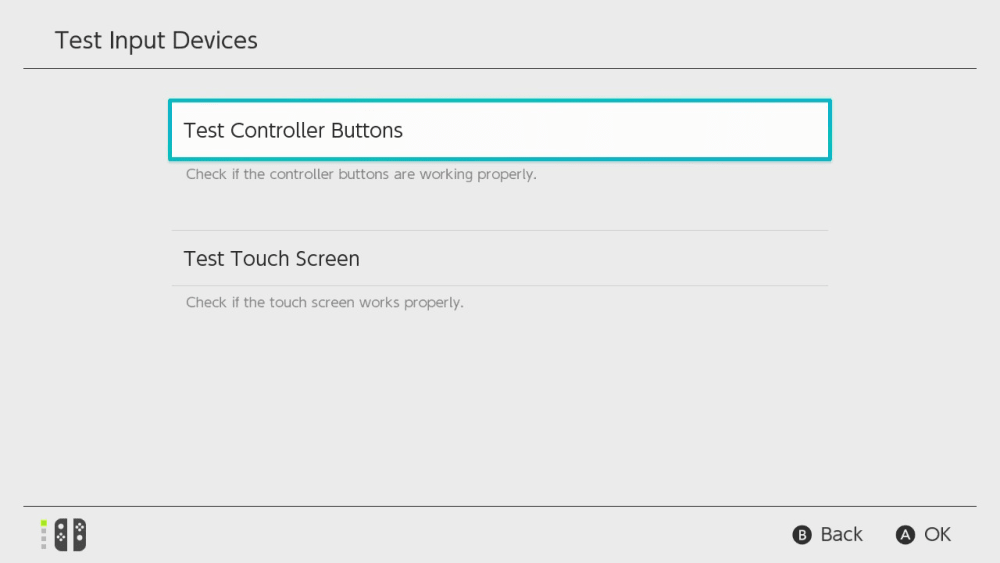
Task: Click the Test Input Devices page title
Action: click(156, 40)
